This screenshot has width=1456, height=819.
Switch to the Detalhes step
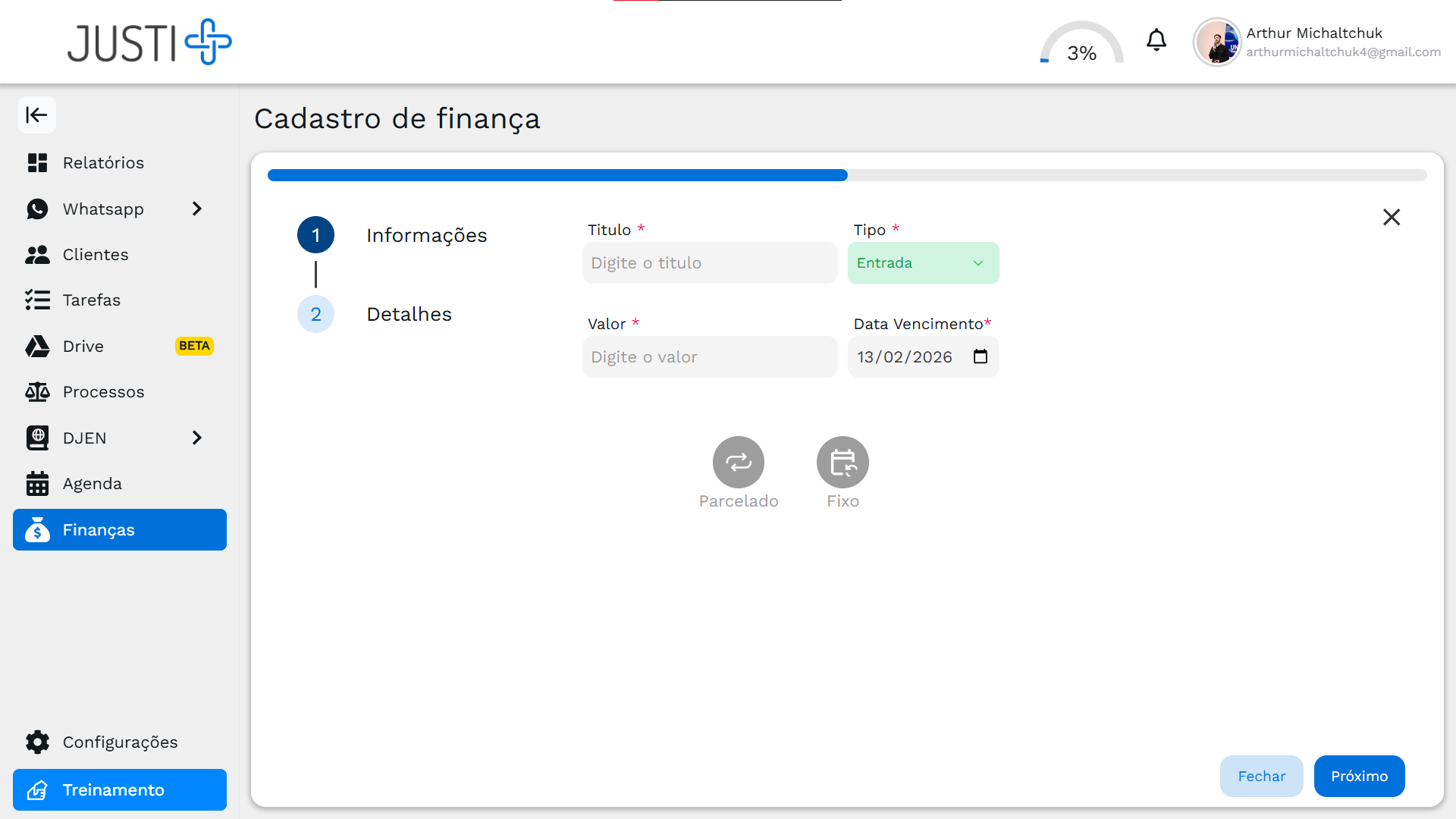(315, 314)
